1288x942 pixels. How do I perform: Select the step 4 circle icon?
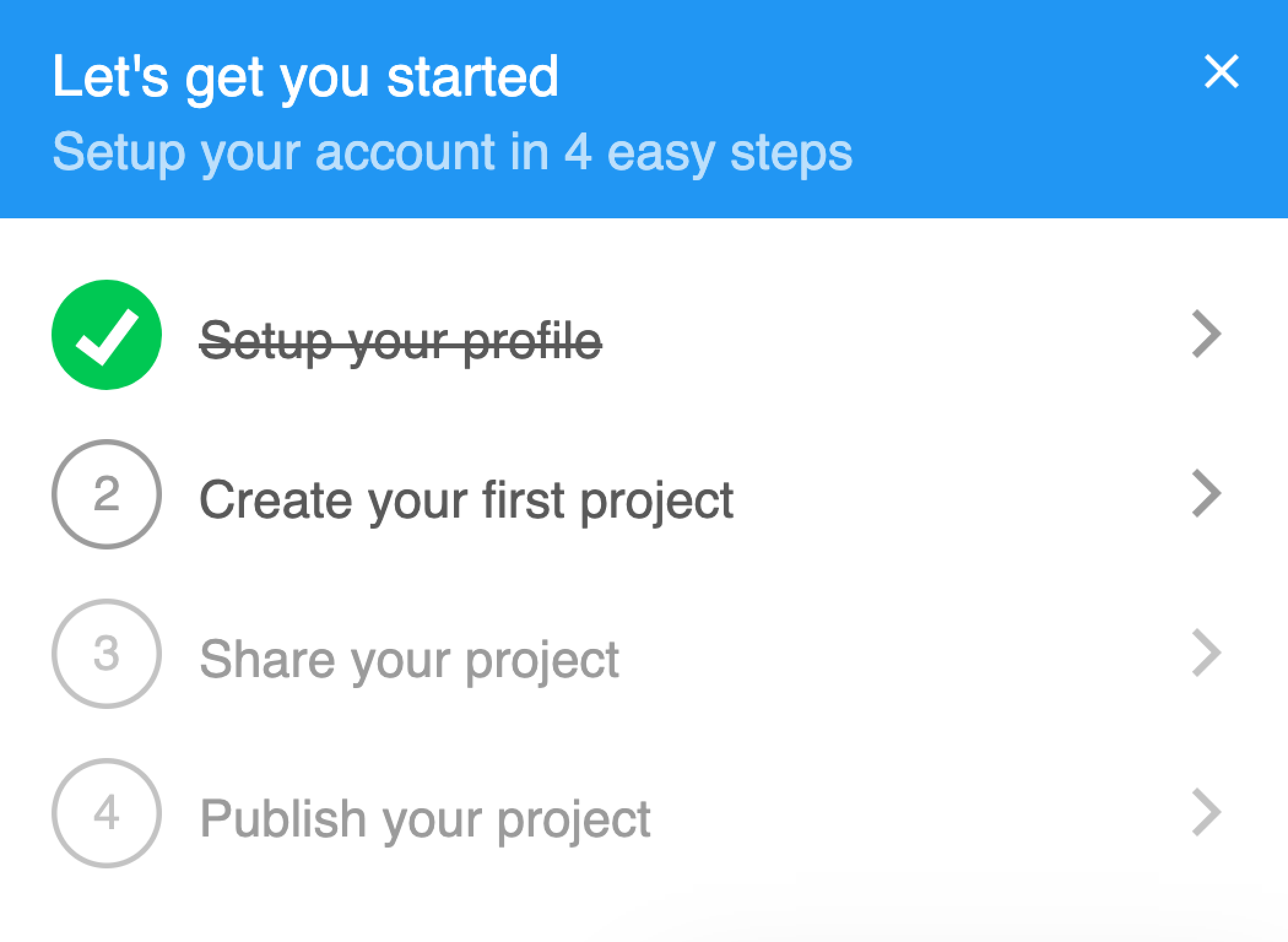coord(107,813)
